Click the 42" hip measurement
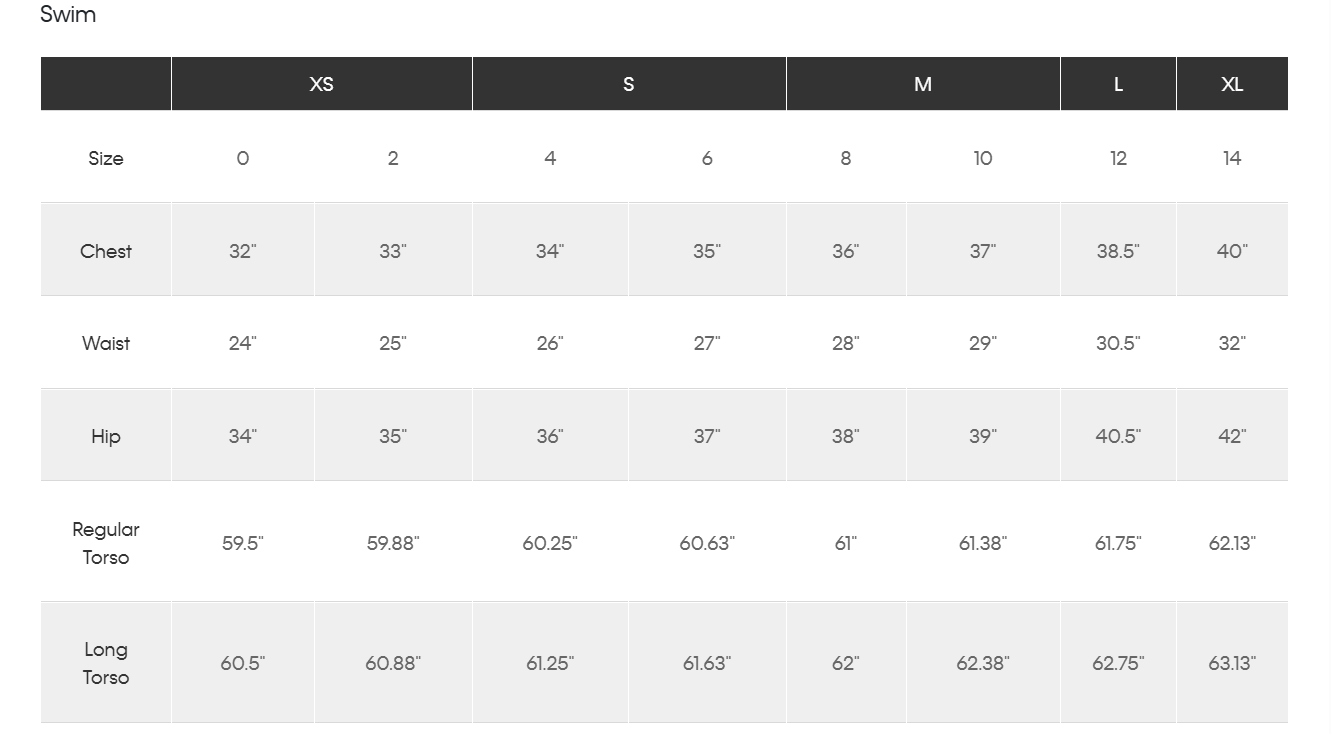This screenshot has width=1331, height=734. coord(1232,436)
